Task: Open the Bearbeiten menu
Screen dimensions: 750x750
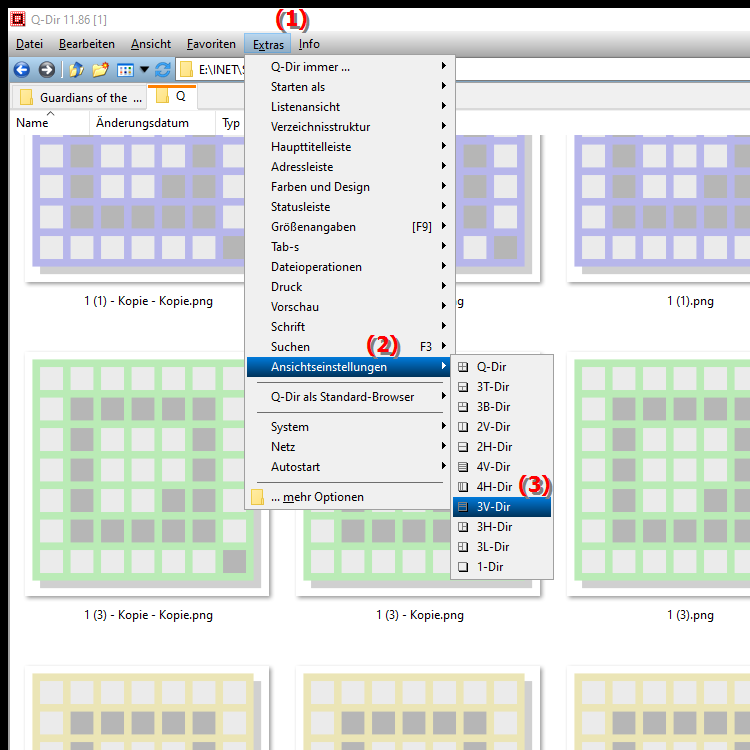Action: point(87,44)
